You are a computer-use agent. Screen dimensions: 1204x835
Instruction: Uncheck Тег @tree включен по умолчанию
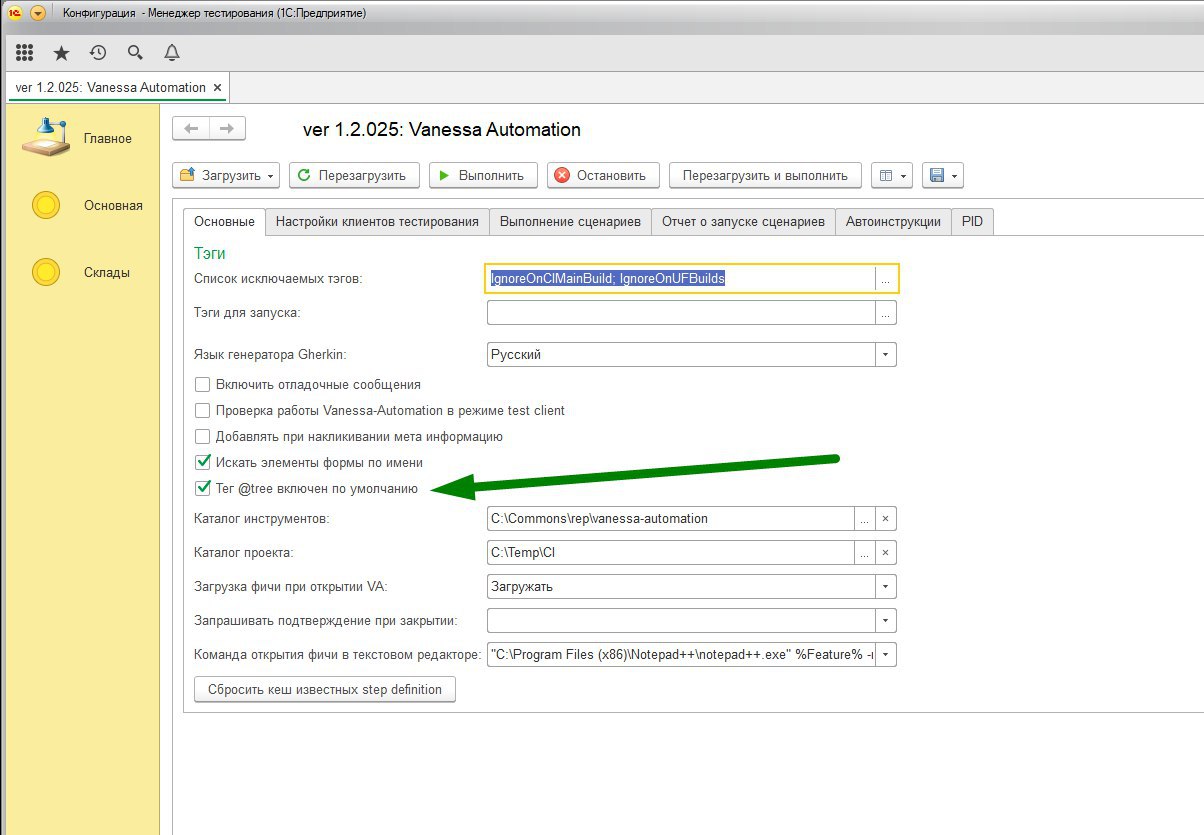click(202, 488)
